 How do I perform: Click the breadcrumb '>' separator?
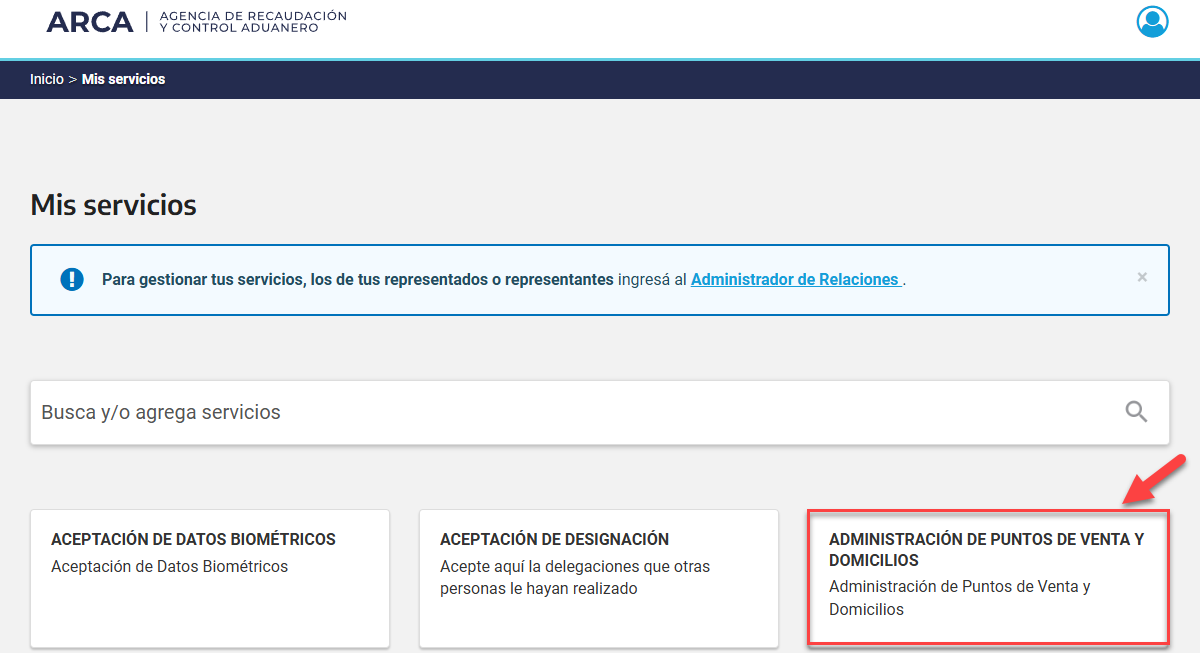[72, 79]
